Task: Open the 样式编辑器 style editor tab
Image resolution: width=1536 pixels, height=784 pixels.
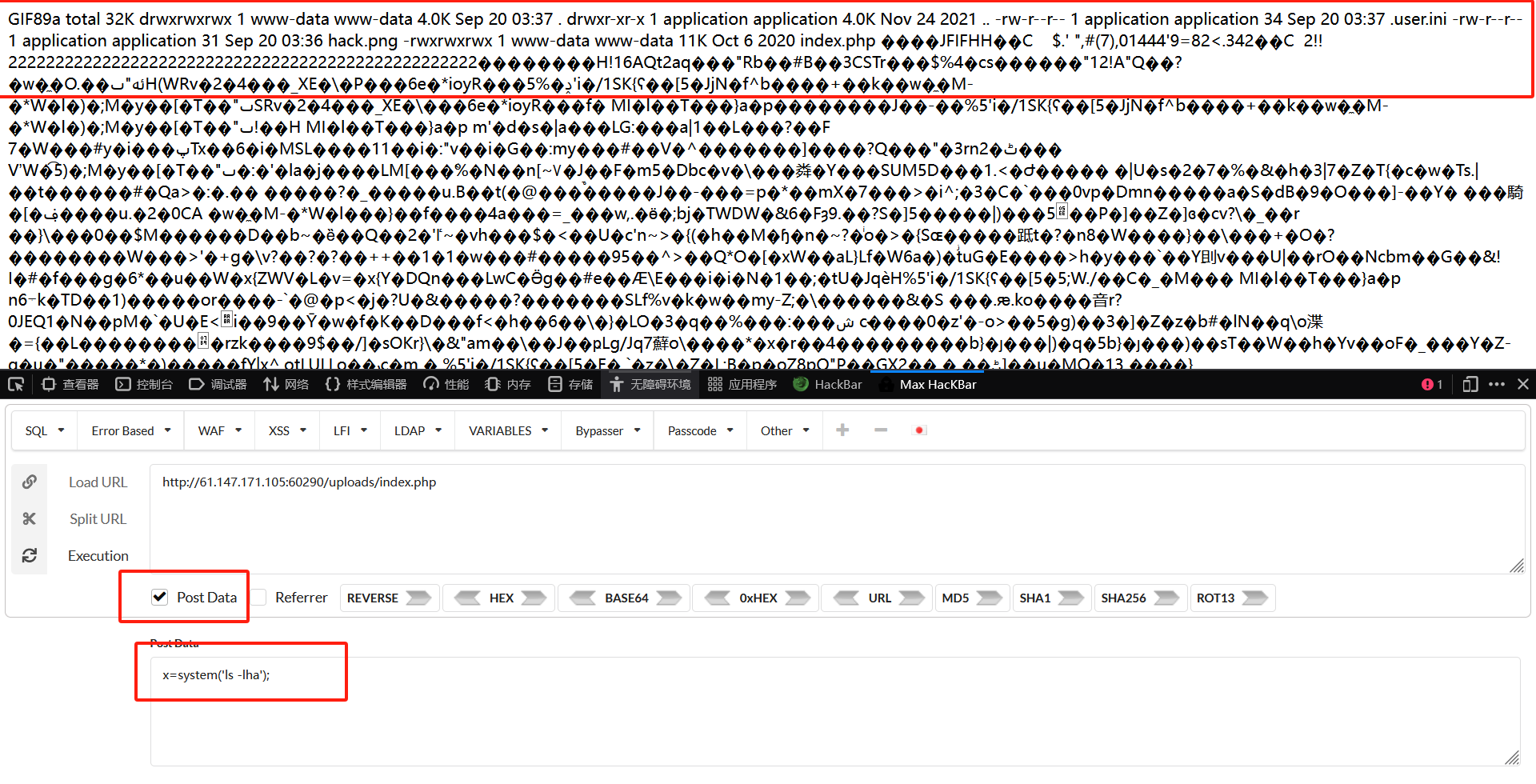Action: 366,385
